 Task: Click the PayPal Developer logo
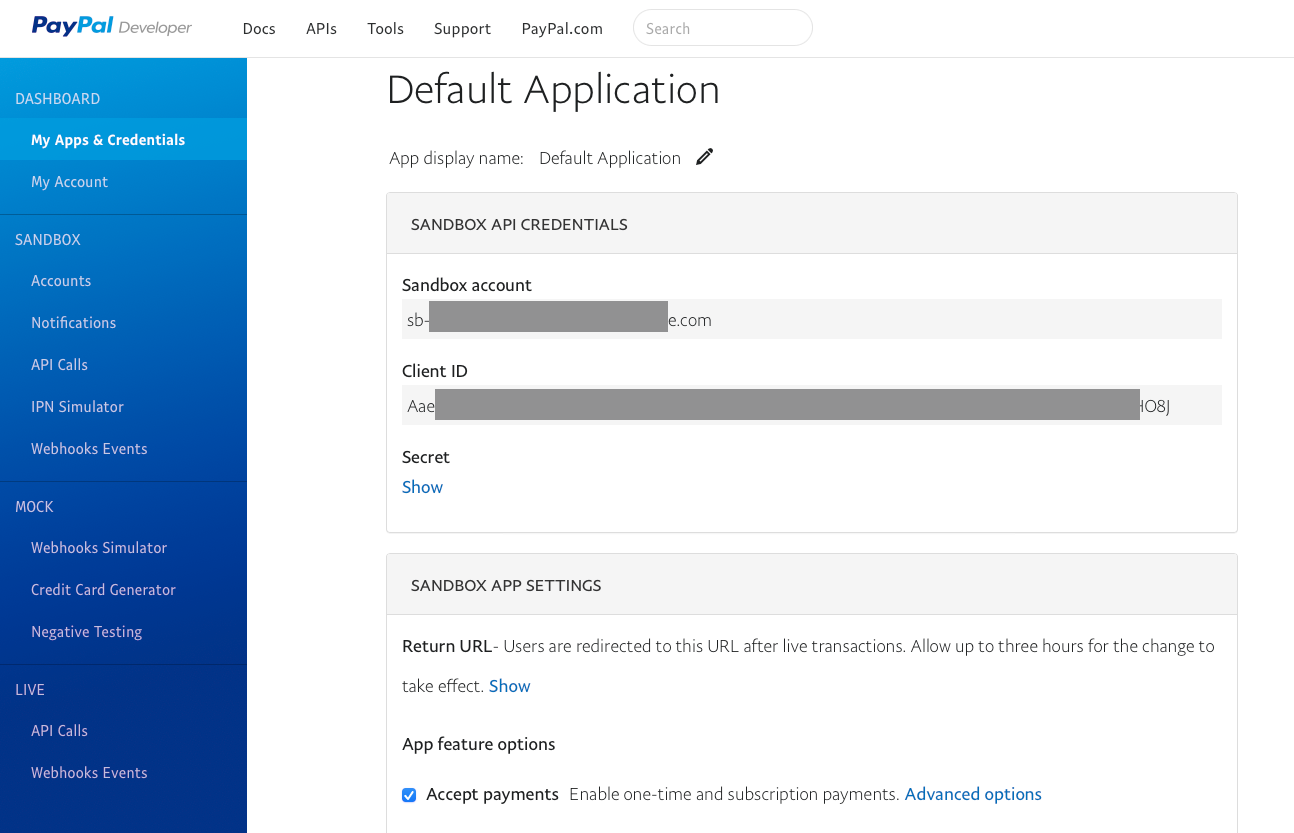tap(112, 27)
